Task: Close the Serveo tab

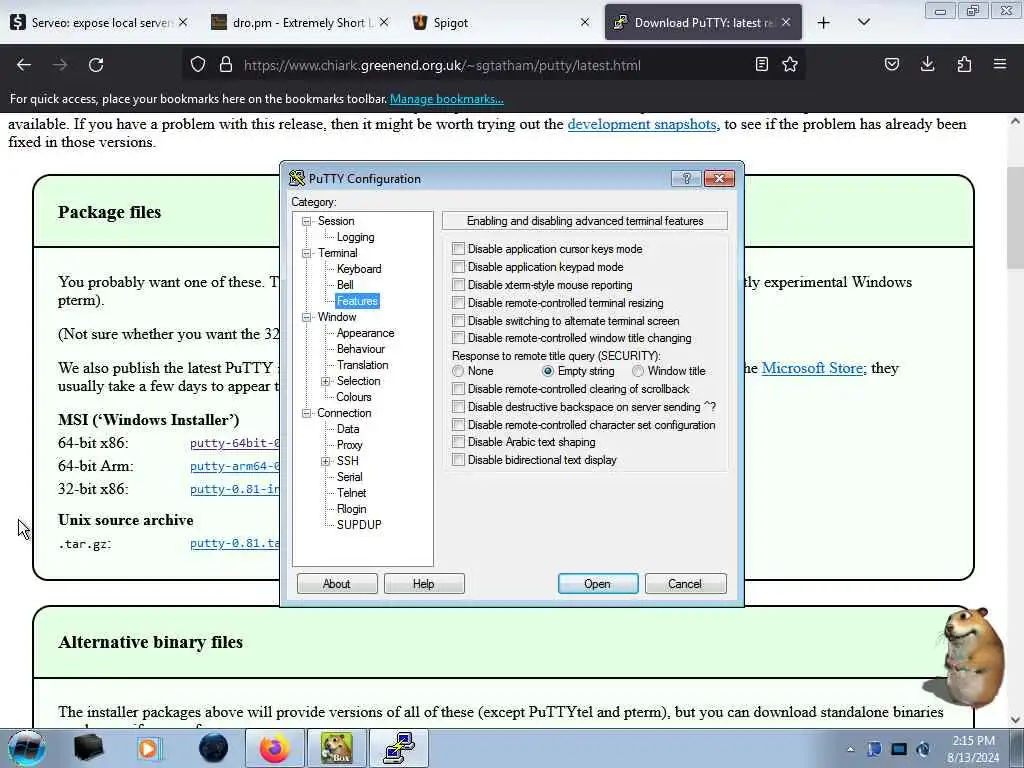Action: 184,22
